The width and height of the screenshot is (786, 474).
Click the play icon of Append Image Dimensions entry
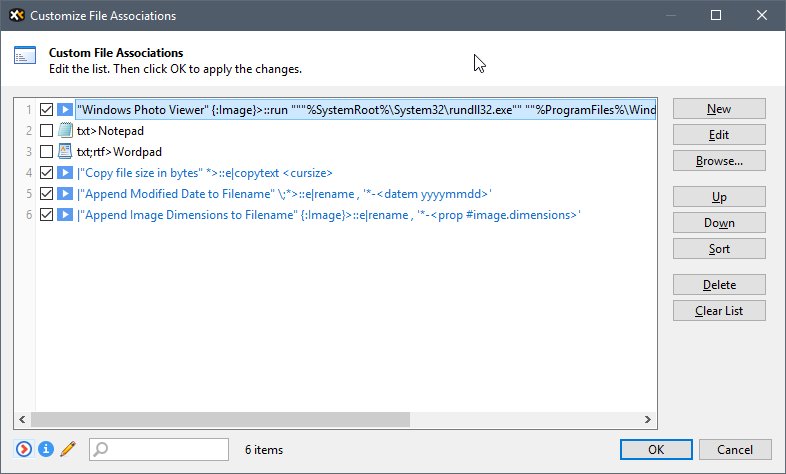[65, 215]
